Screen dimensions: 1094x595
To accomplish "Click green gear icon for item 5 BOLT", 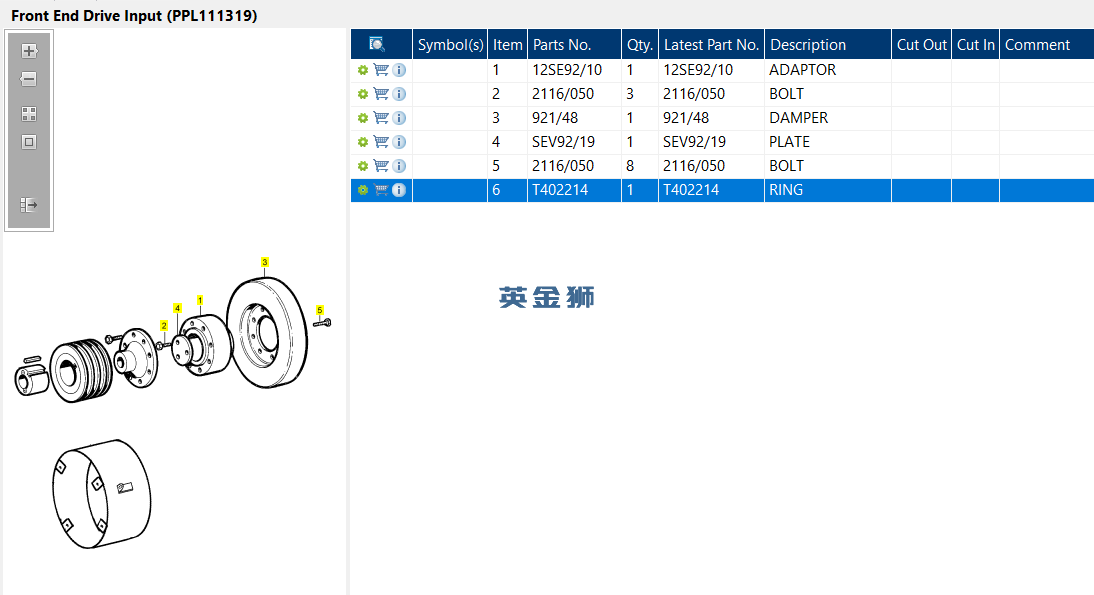I will click(363, 166).
